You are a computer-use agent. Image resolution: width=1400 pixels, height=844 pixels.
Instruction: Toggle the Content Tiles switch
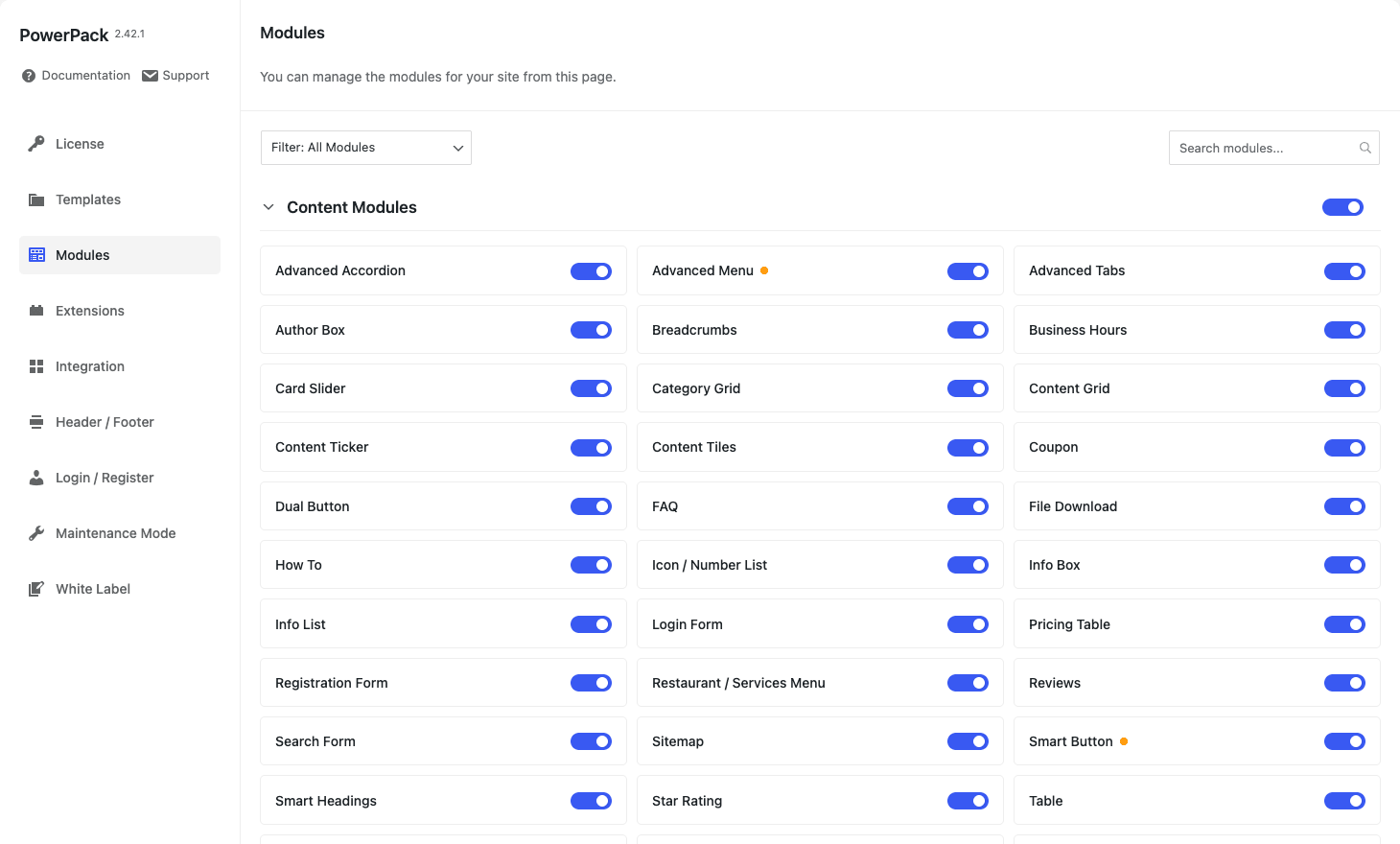coord(968,448)
